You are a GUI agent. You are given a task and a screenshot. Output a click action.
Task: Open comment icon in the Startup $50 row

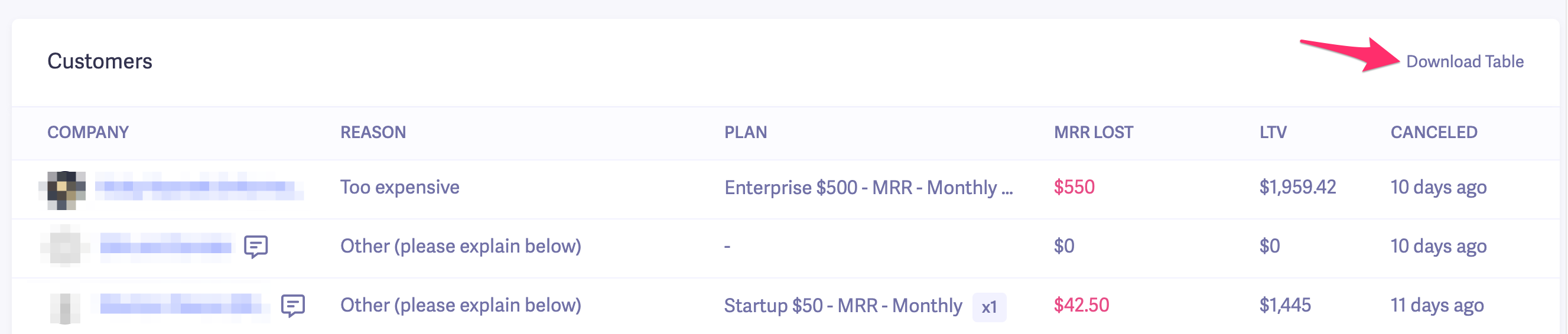coord(293,306)
